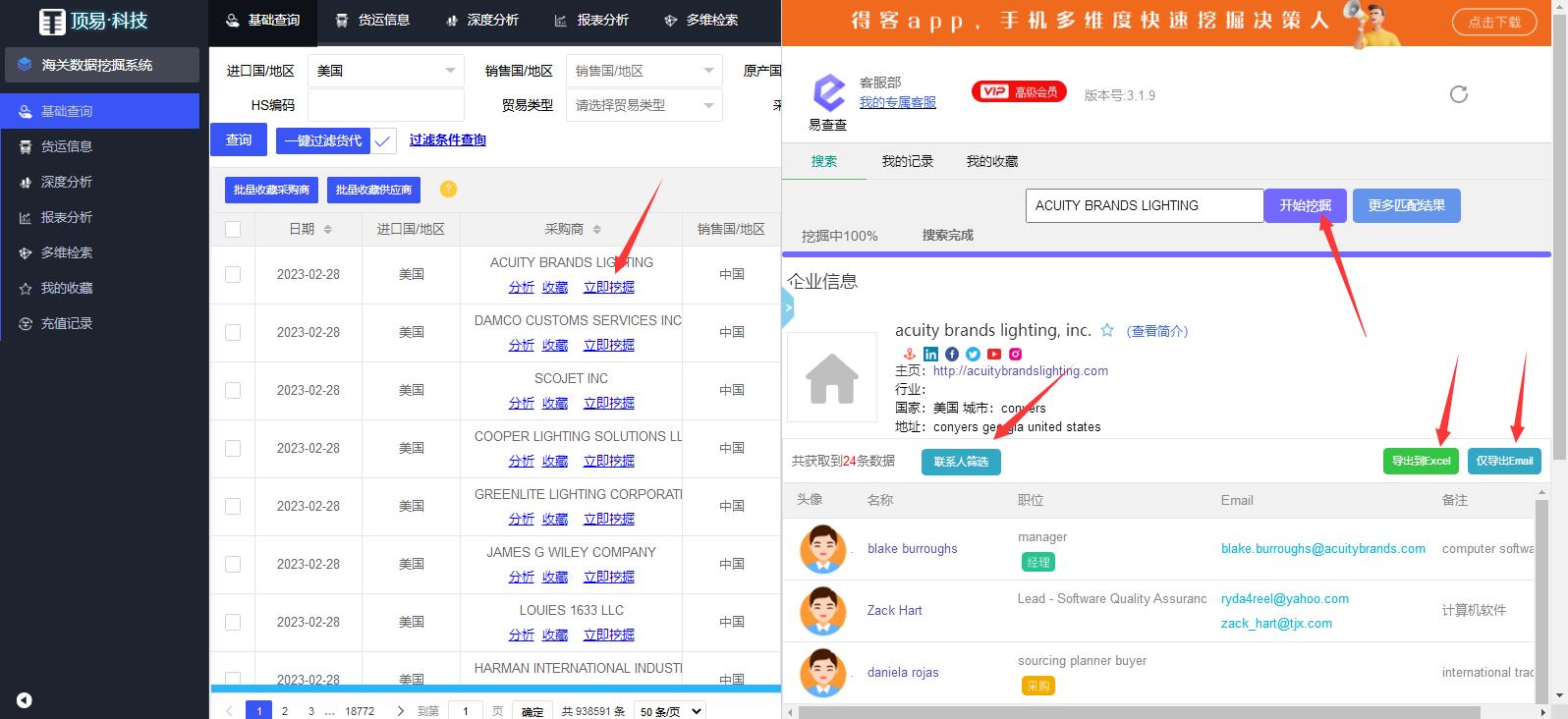Click 开始挖掘 button

pos(1306,205)
